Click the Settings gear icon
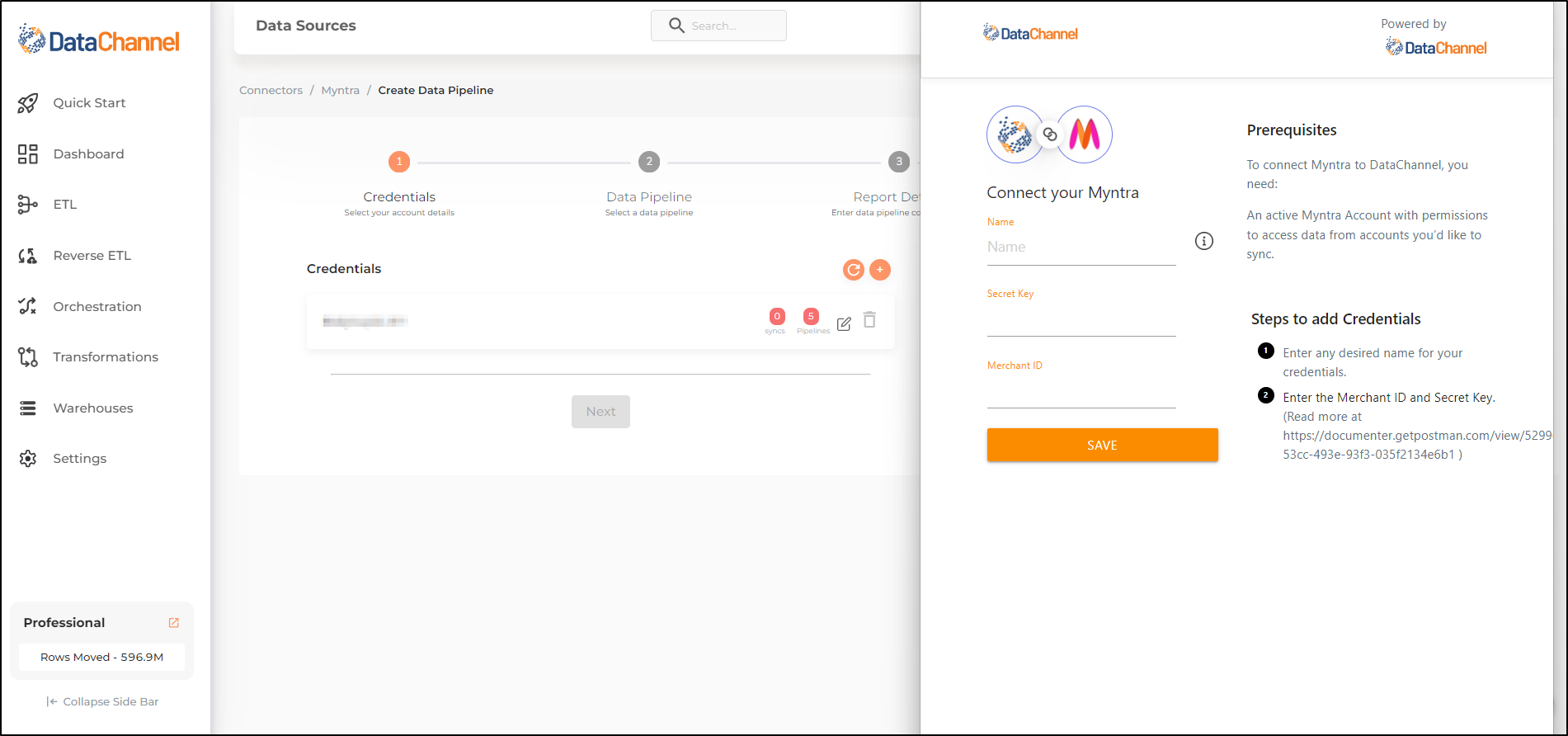 (x=28, y=459)
